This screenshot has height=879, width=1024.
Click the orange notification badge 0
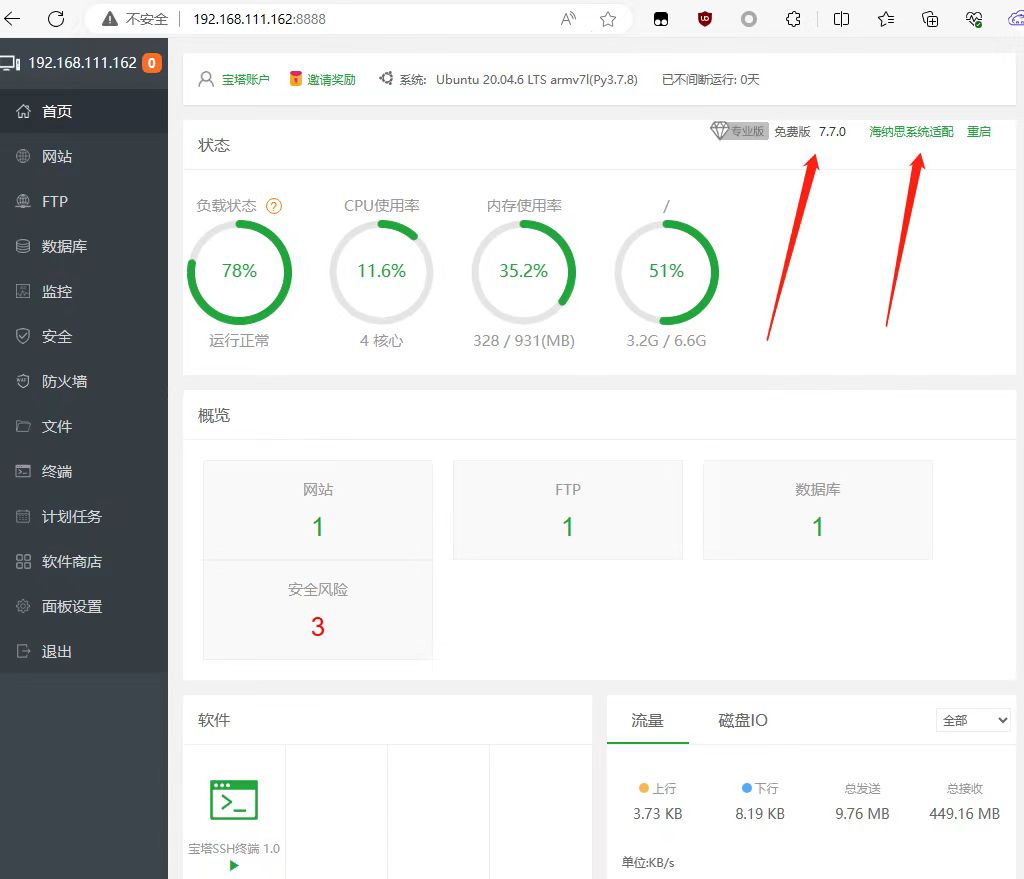click(151, 63)
